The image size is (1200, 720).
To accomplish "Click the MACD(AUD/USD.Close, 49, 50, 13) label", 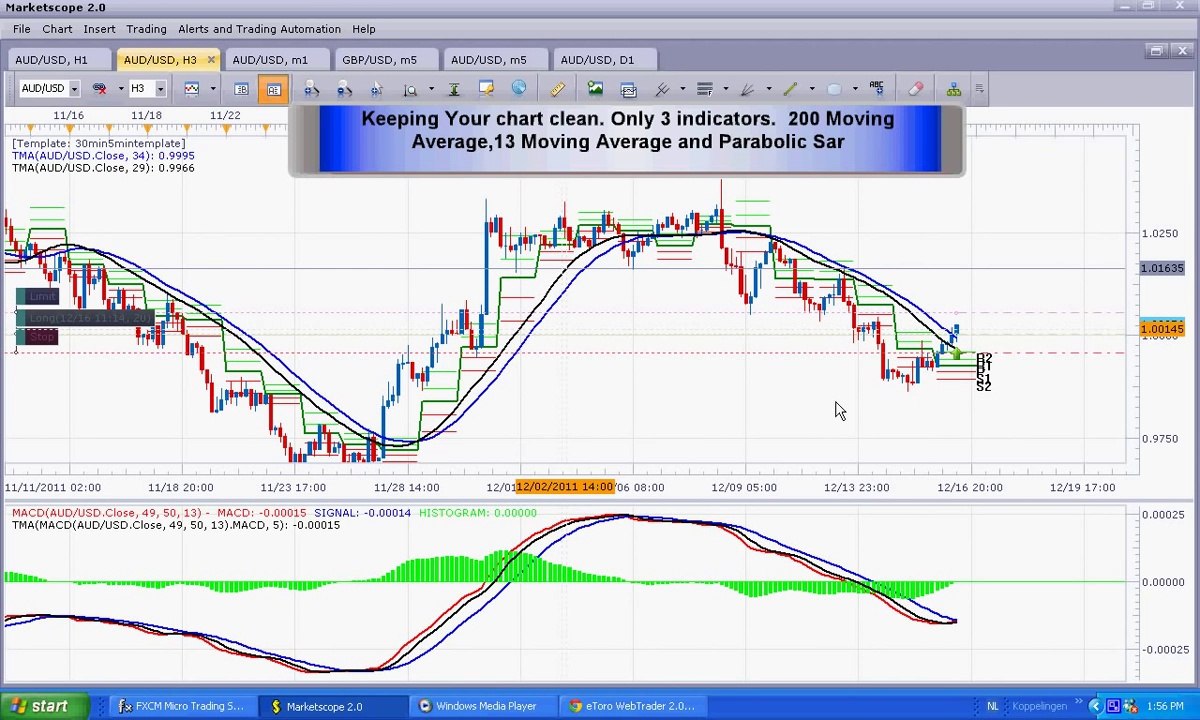I will pos(106,513).
